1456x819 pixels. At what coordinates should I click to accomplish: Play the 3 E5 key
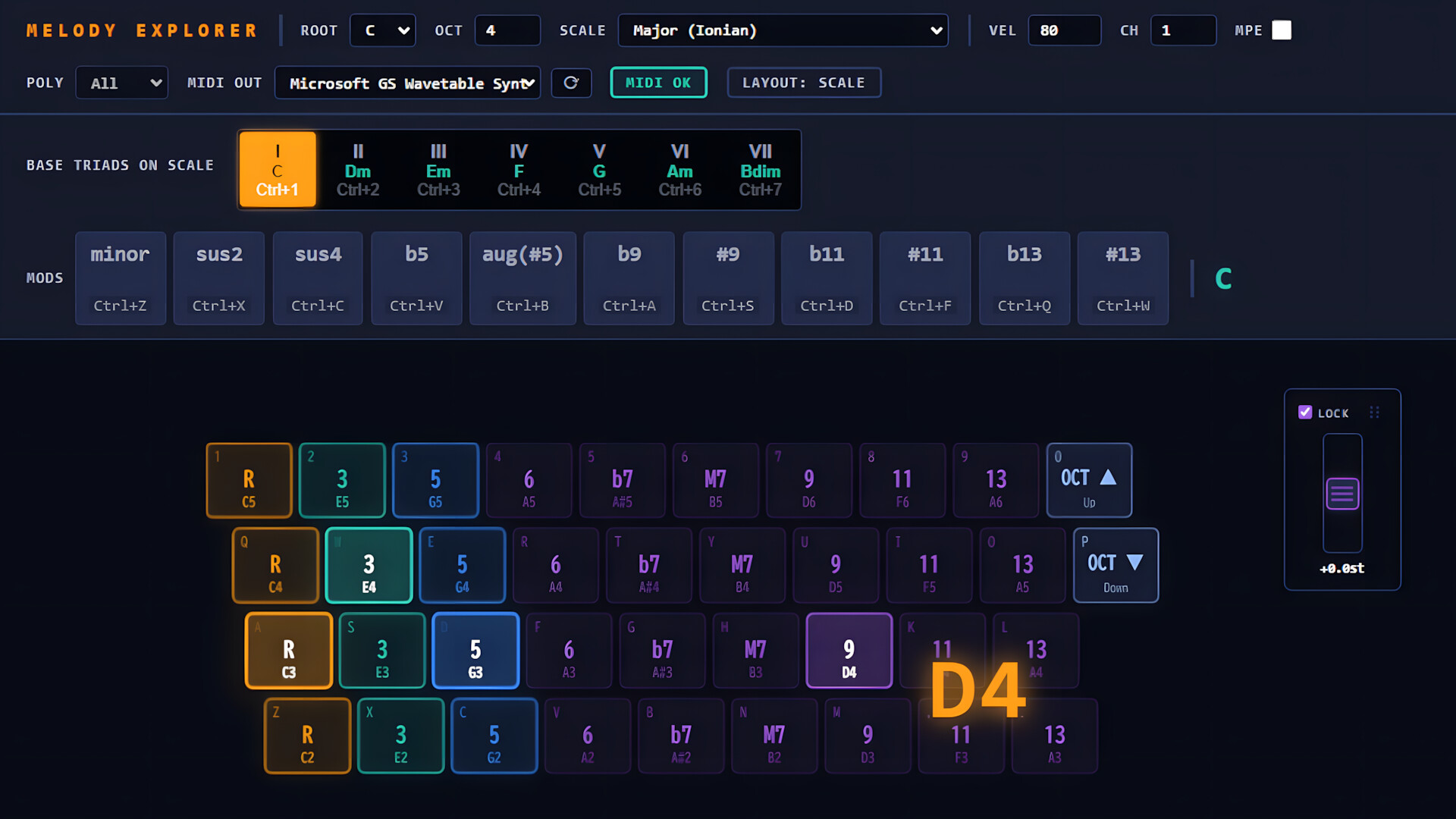tap(342, 481)
